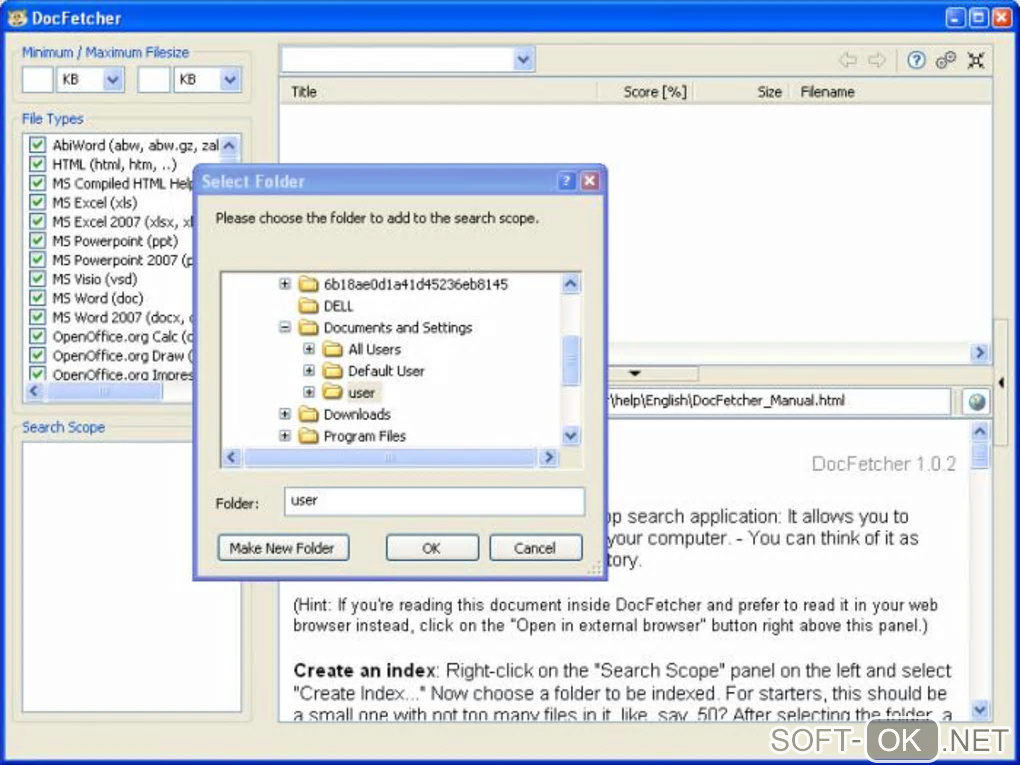Confirm folder selection with OK

432,548
